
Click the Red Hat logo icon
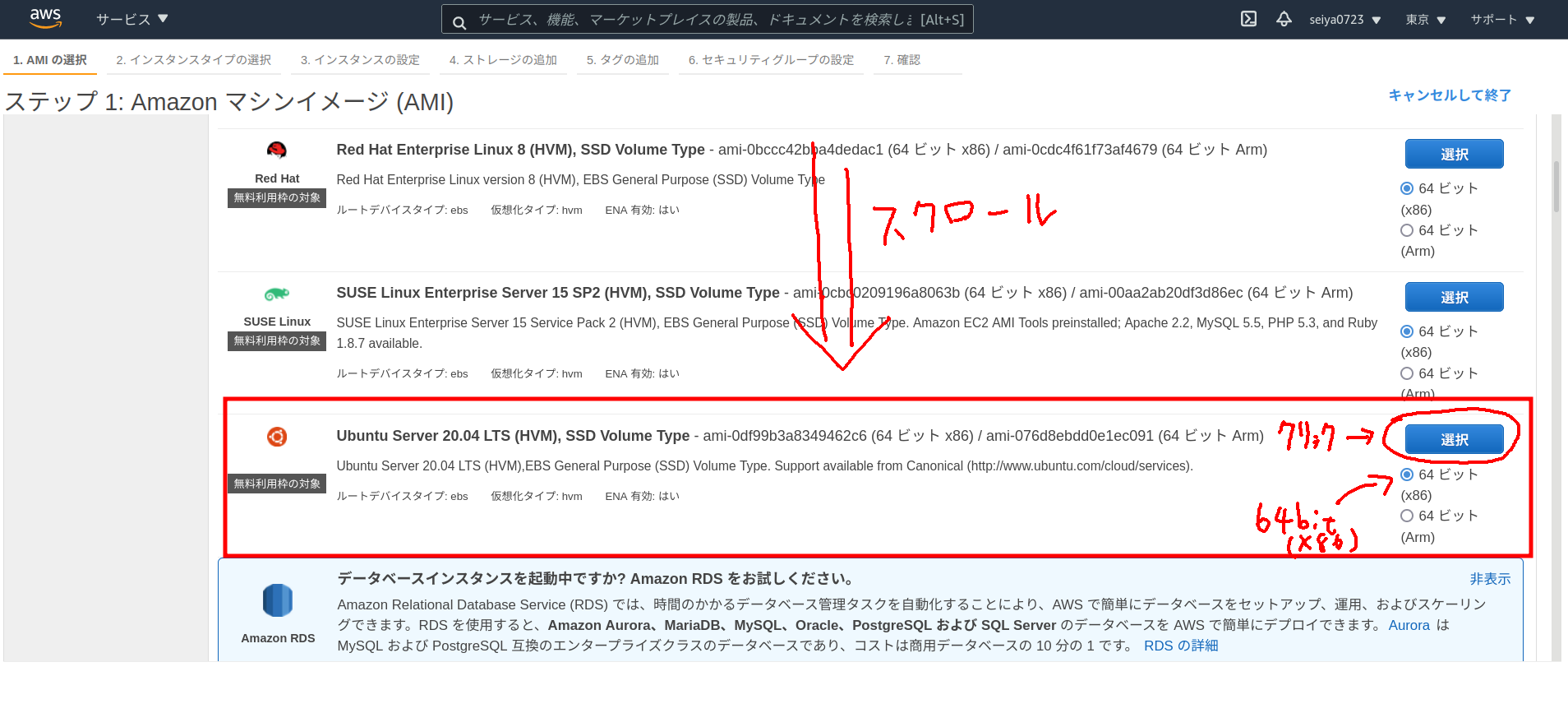click(277, 150)
